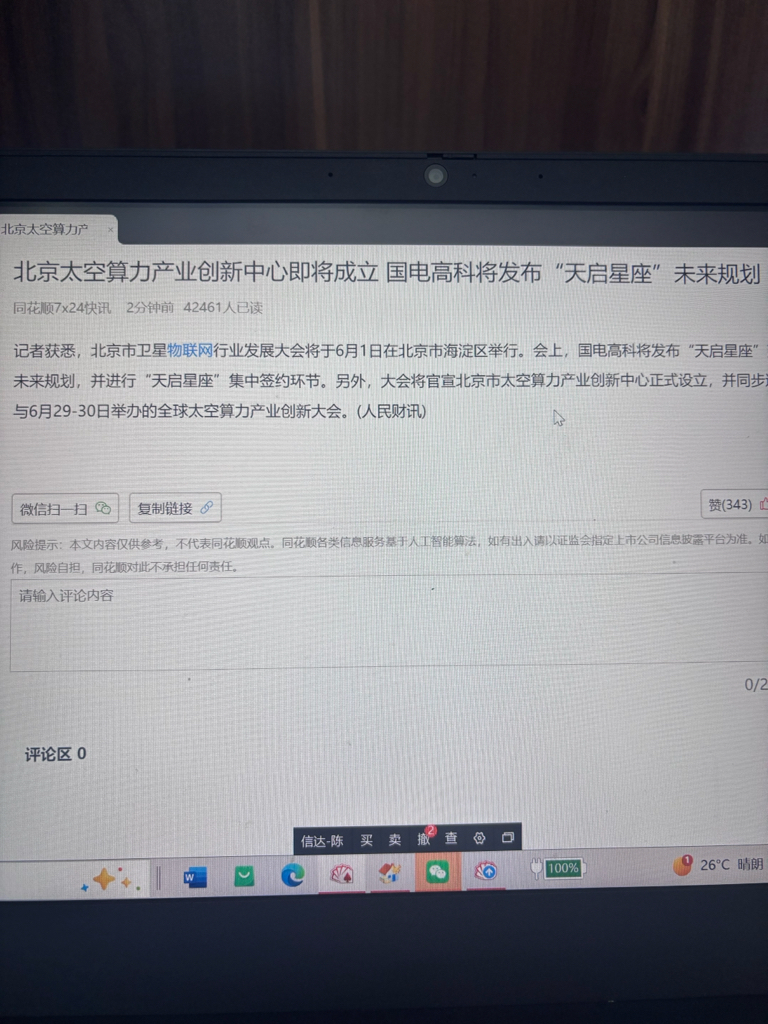
Task: Click the article headline 北京太空算力产业创新中心即将成立
Action: pyautogui.click(x=195, y=272)
